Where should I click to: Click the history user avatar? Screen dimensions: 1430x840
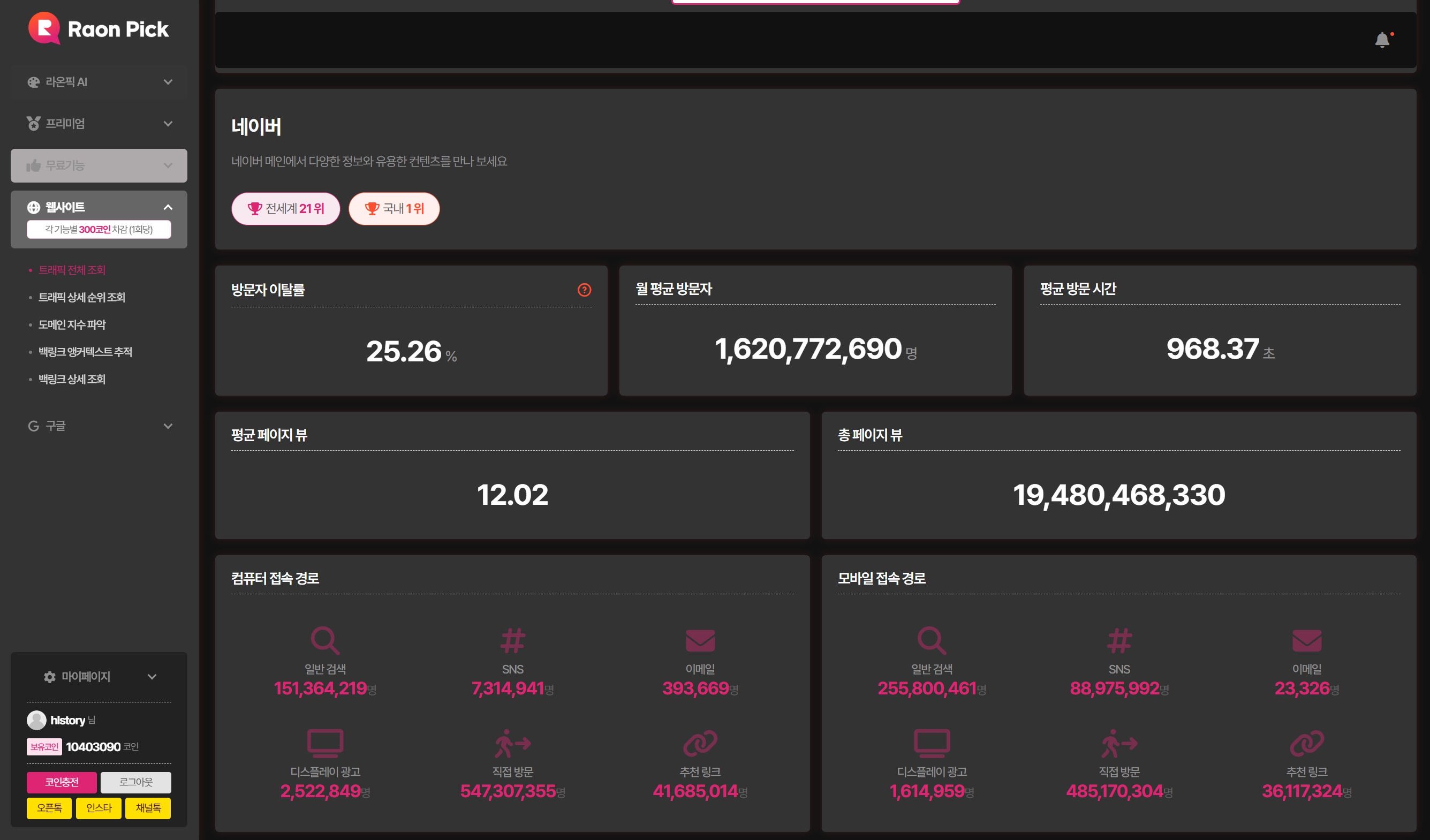tap(37, 720)
